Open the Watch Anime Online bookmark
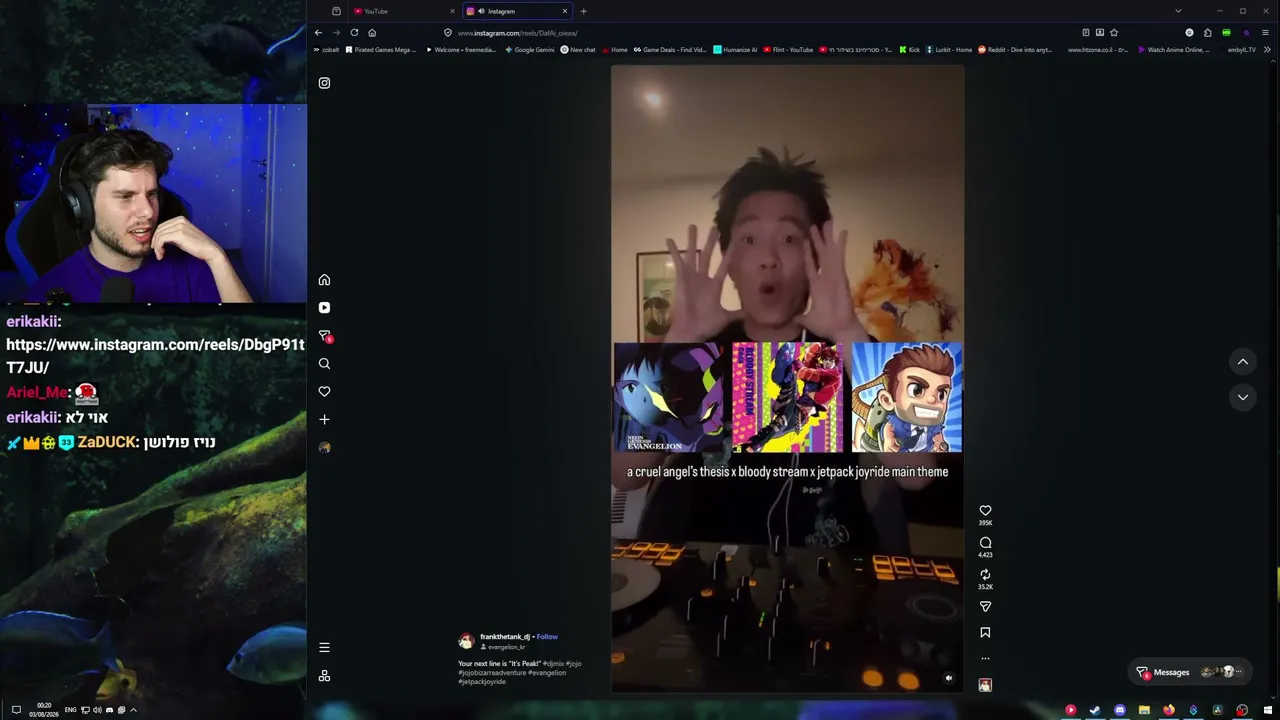Viewport: 1280px width, 720px height. pos(1174,50)
